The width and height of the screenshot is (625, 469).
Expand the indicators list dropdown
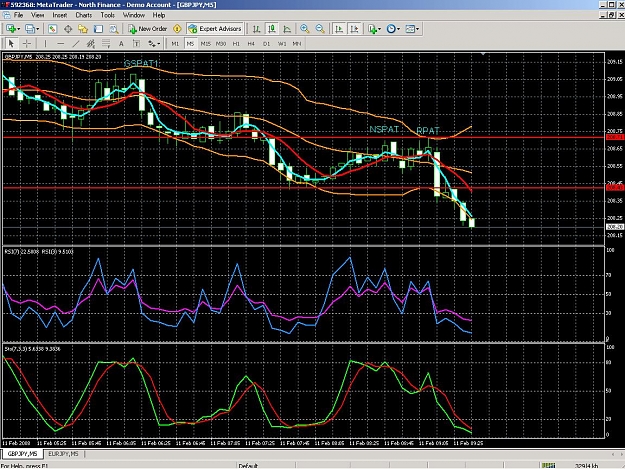[379, 29]
